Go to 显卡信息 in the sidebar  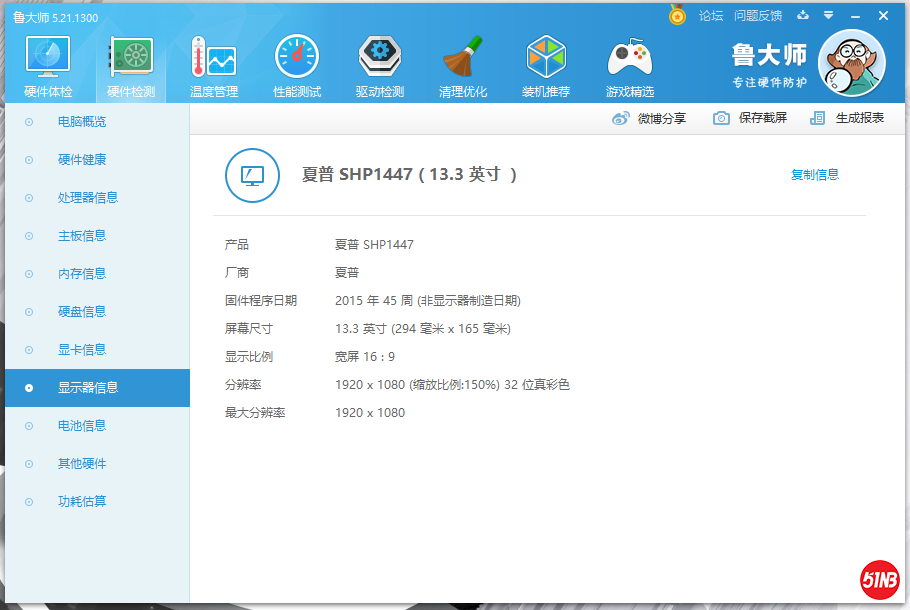click(x=82, y=350)
